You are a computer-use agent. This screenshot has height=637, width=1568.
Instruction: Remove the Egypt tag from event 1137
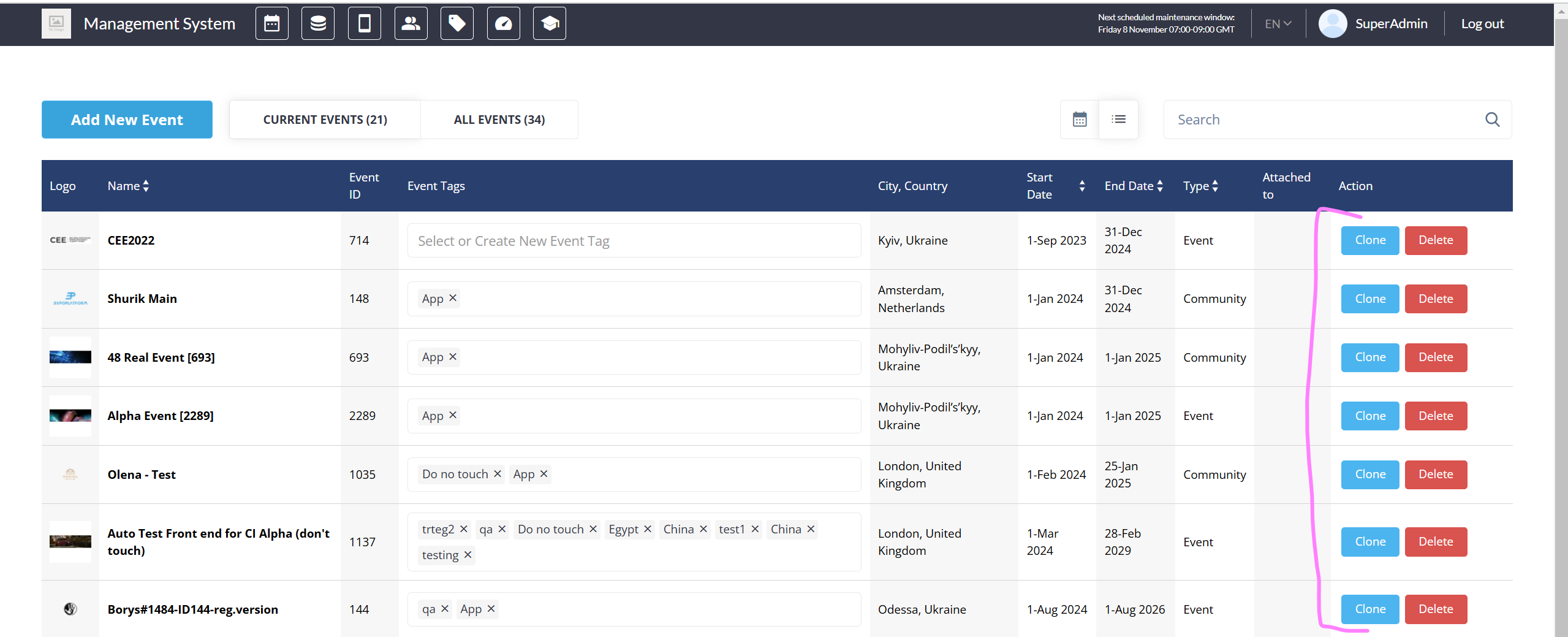[x=647, y=529]
